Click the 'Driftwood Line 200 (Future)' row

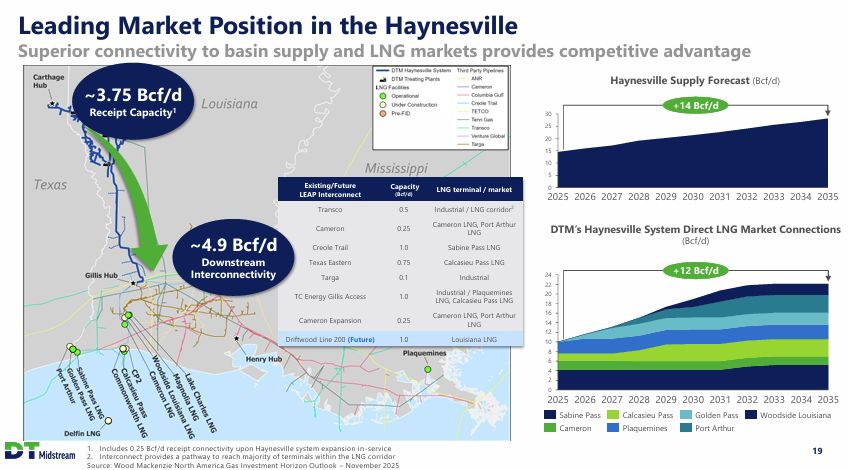tap(400, 339)
